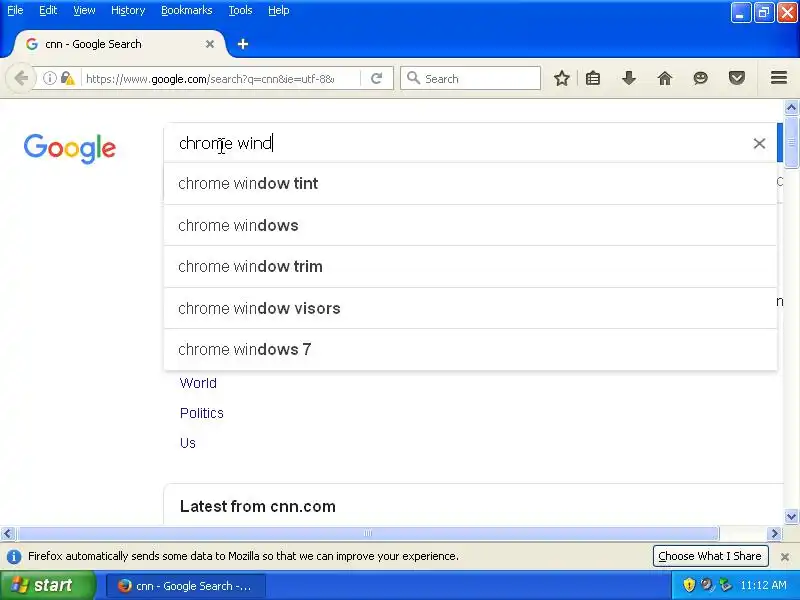Click the padlock warning icon in address bar
Screen dimensions: 800x600
pos(67,79)
